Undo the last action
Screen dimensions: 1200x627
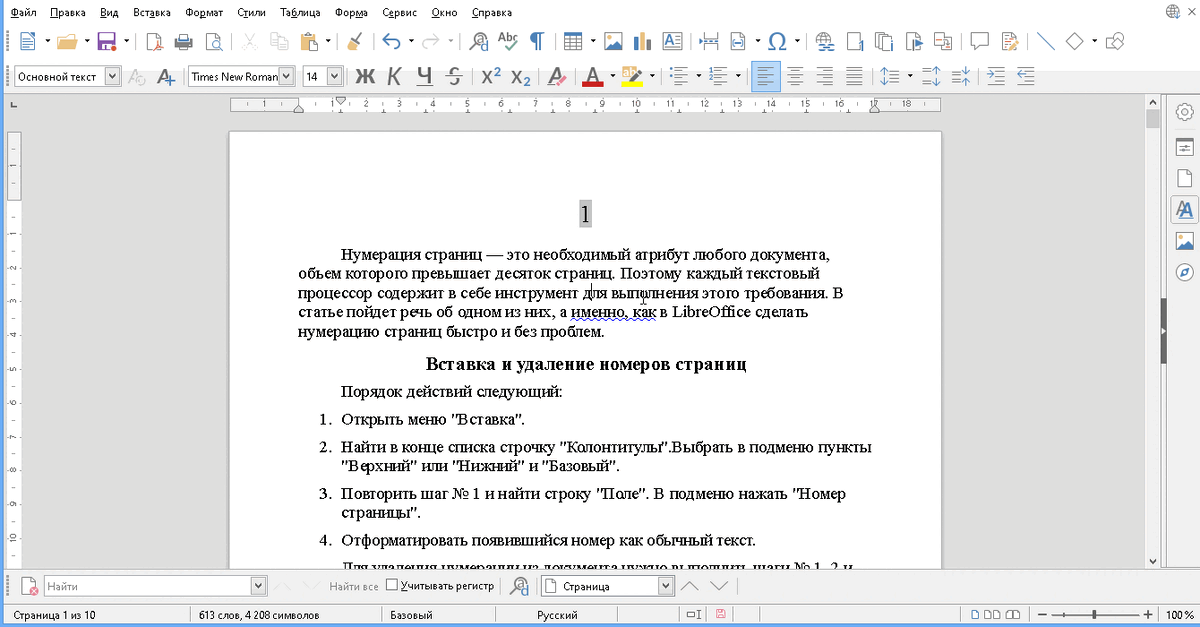click(391, 41)
